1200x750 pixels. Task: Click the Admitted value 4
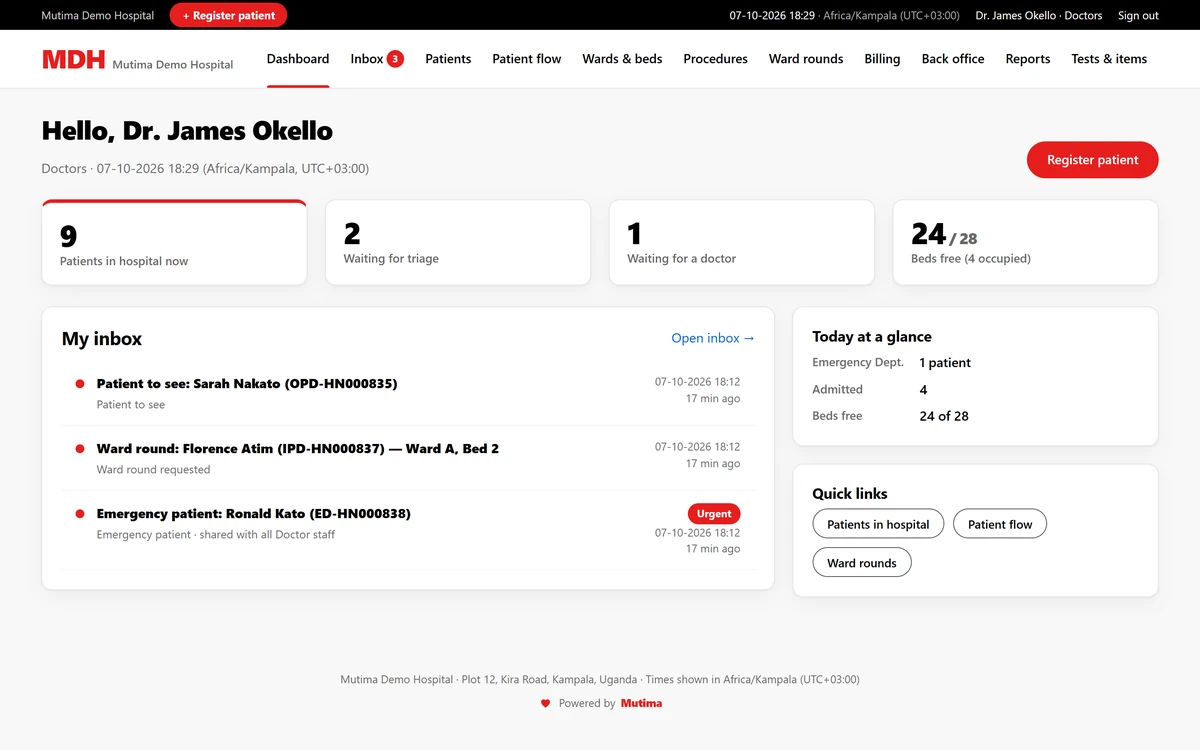pyautogui.click(x=923, y=390)
